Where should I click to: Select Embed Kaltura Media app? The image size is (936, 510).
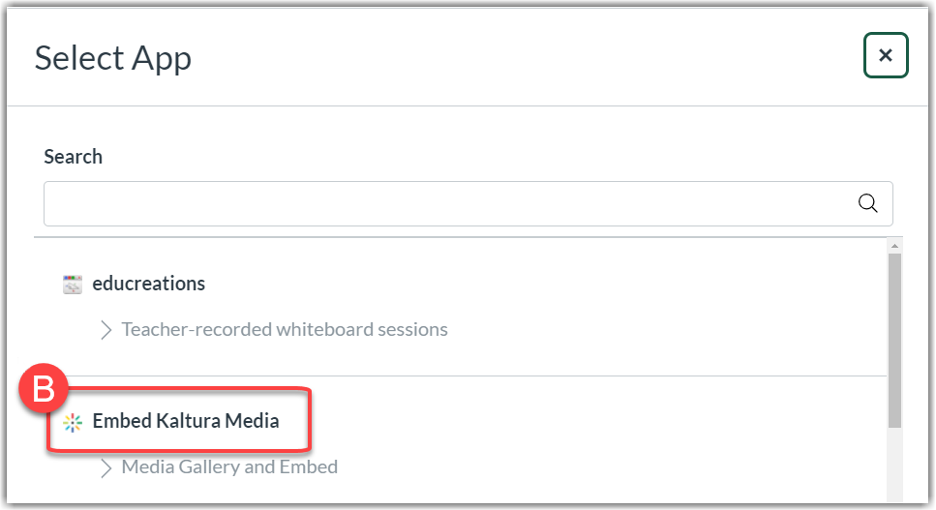point(185,421)
